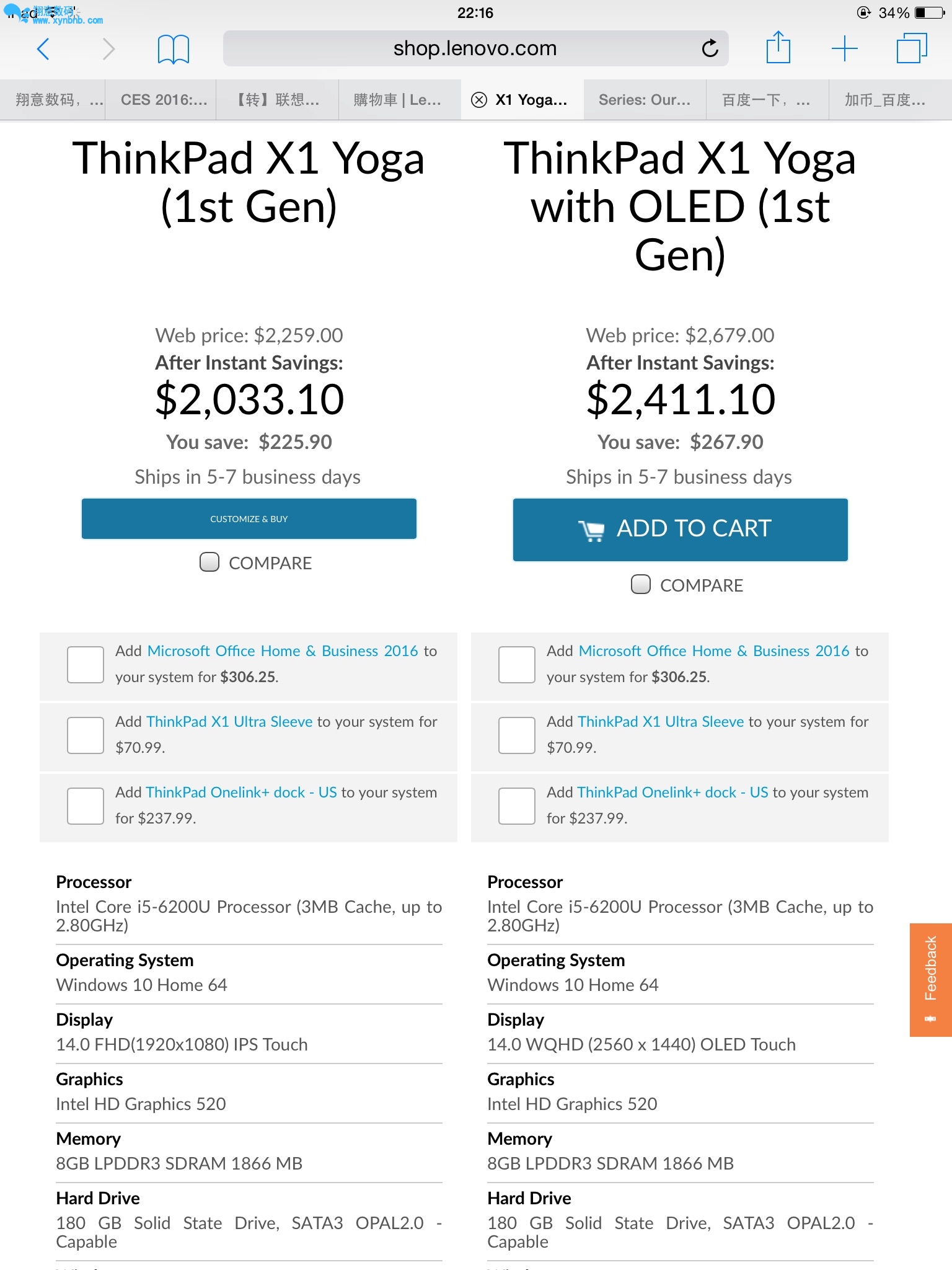
Task: Switch to the CES 2016 tab
Action: point(164,100)
